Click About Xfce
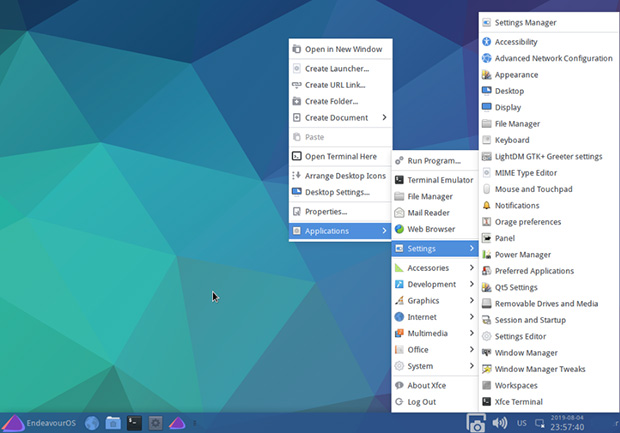The width and height of the screenshot is (620, 433). point(435,385)
